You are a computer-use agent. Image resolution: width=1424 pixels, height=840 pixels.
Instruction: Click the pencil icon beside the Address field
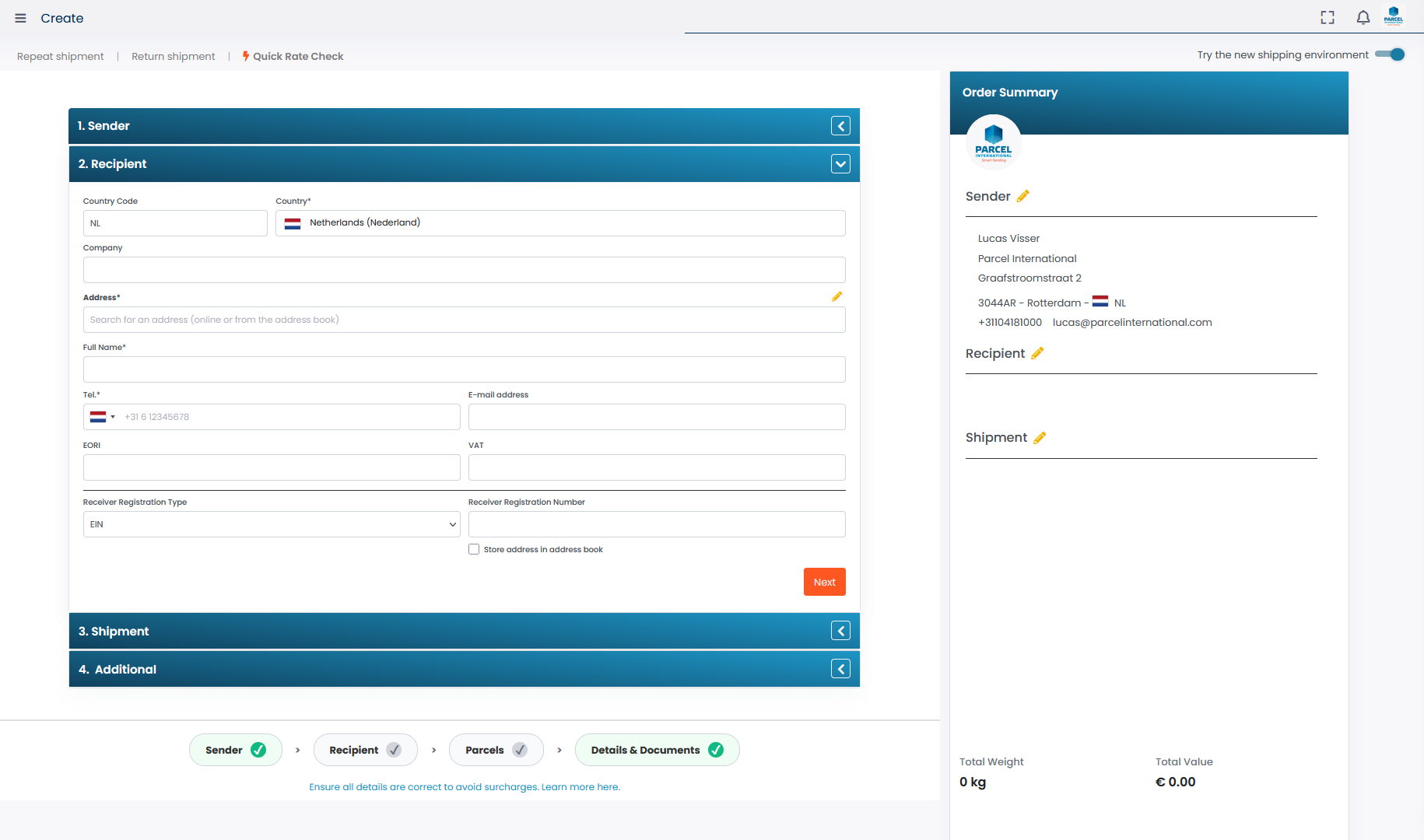837,297
